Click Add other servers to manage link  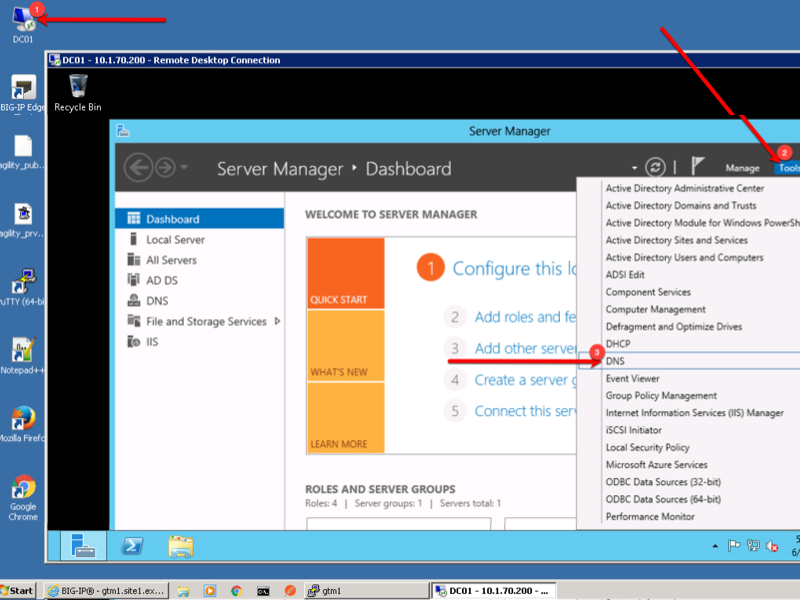tap(526, 348)
